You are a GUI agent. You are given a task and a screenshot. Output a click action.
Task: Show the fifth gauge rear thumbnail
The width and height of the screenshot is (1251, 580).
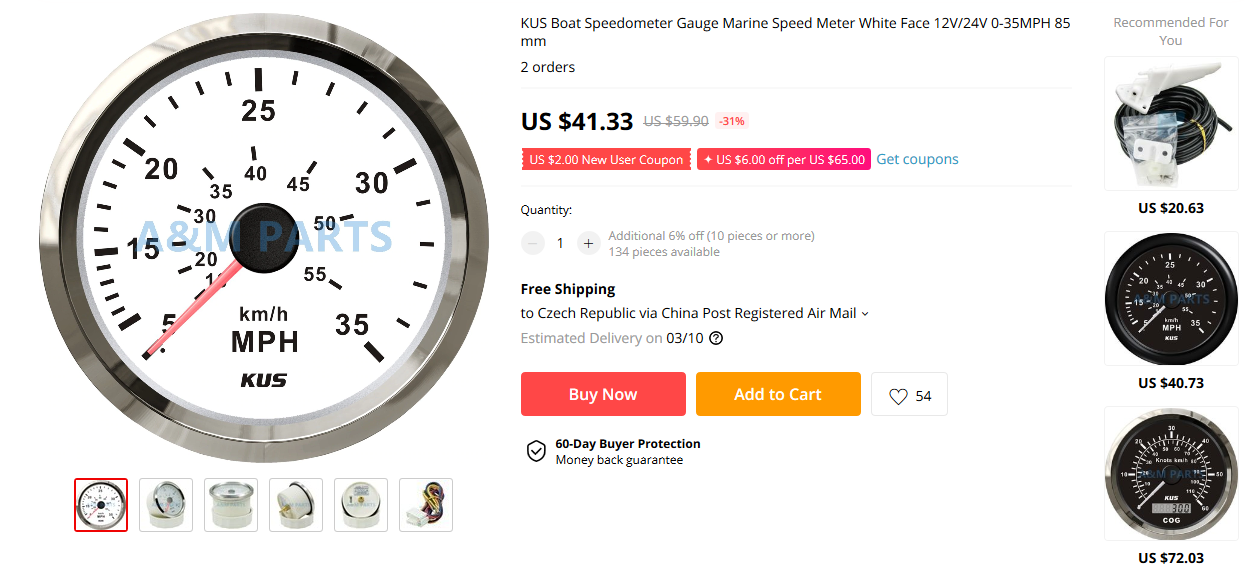pos(361,505)
